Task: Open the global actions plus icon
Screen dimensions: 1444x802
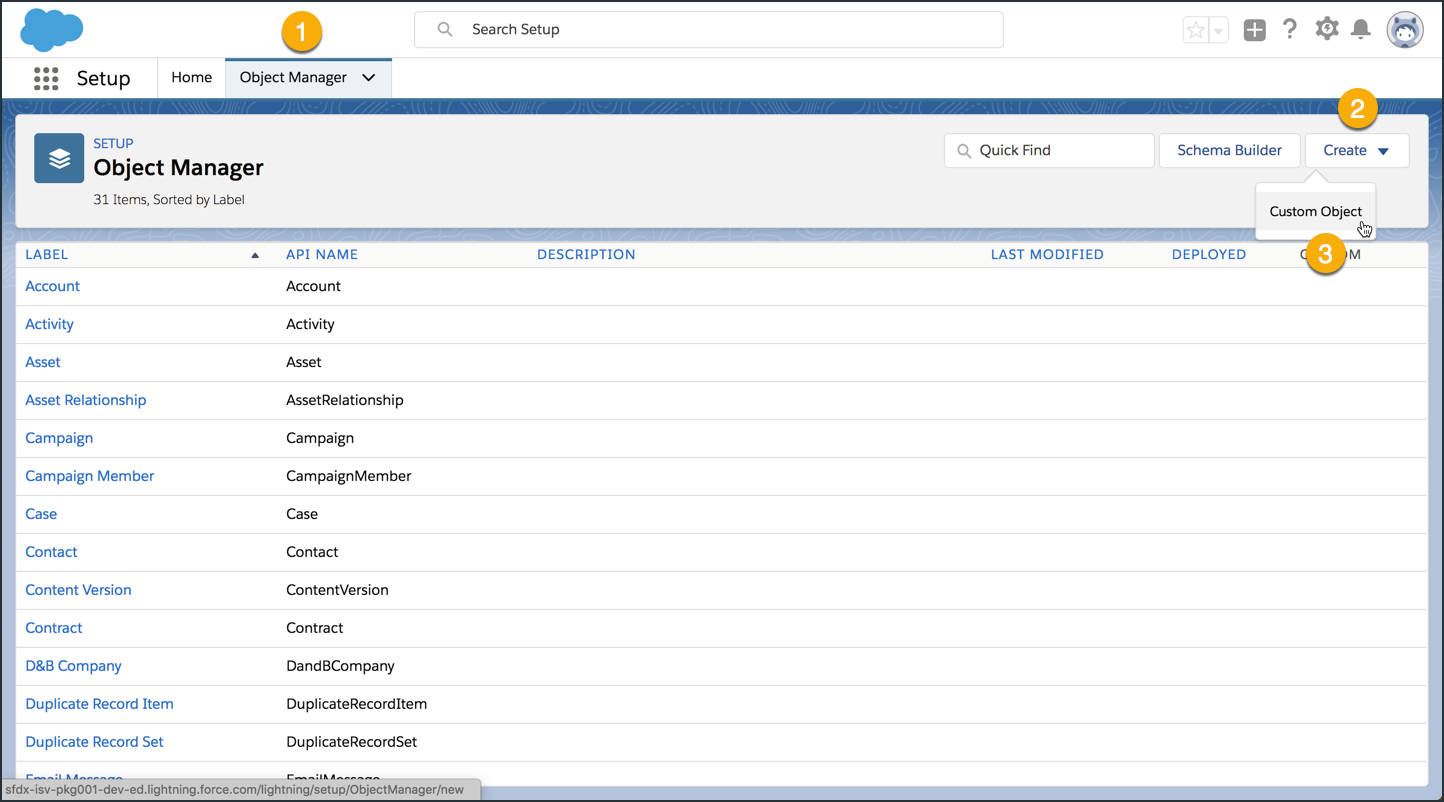Action: 1254,30
